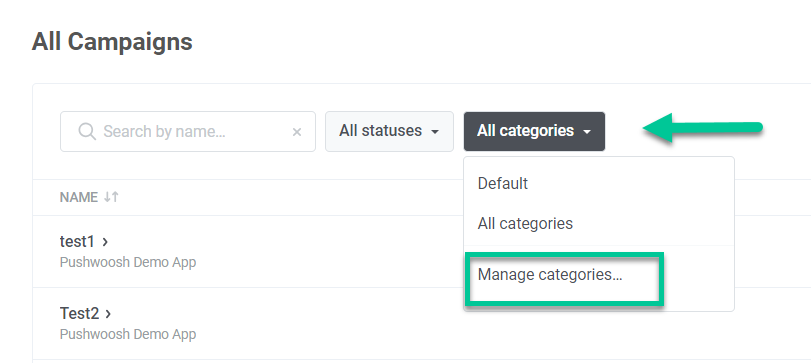This screenshot has width=811, height=363.
Task: Click the green arrow pointing at All categories
Action: point(703,128)
